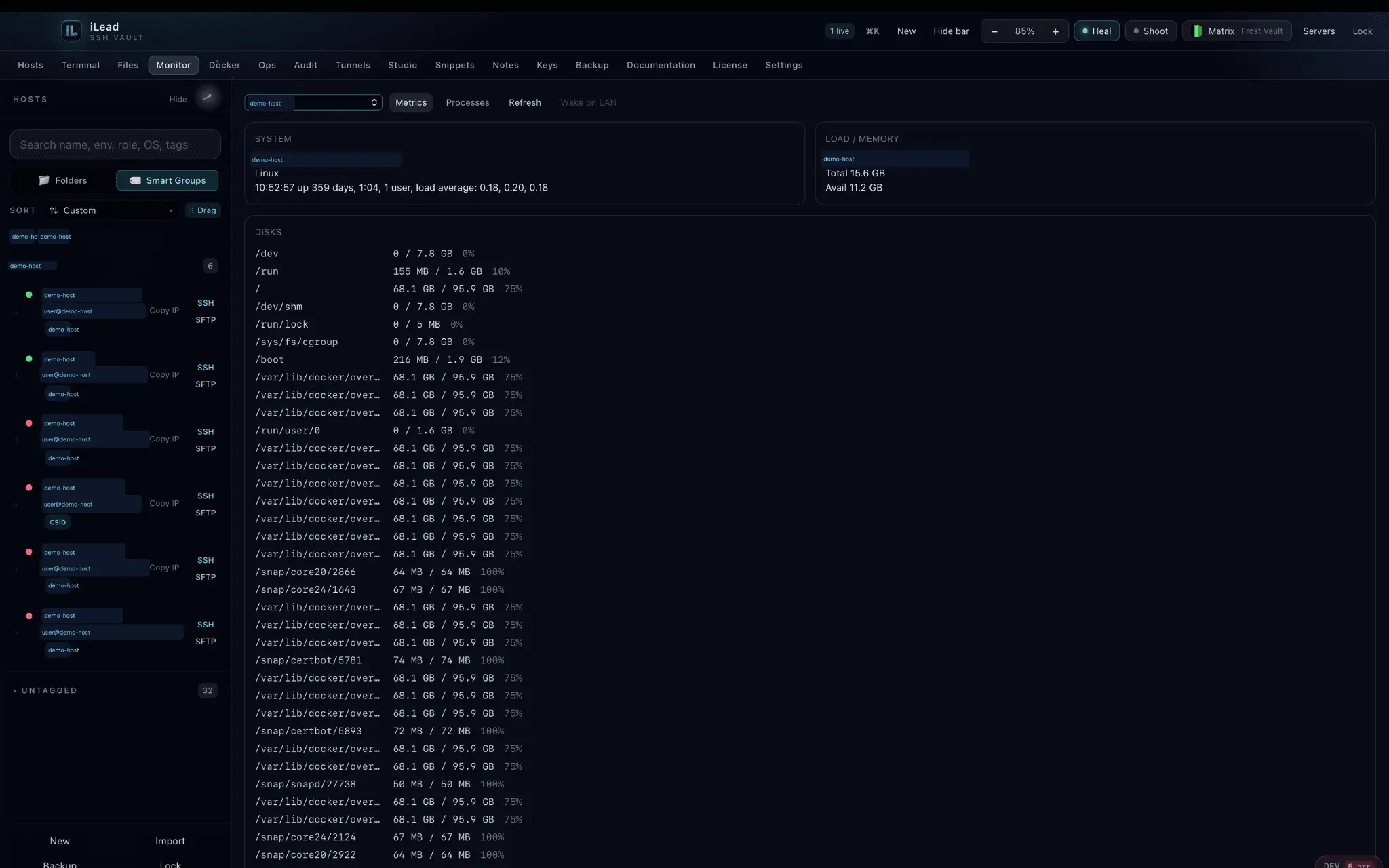Decrease zoom with the minus button
The image size is (1389, 868).
[994, 31]
